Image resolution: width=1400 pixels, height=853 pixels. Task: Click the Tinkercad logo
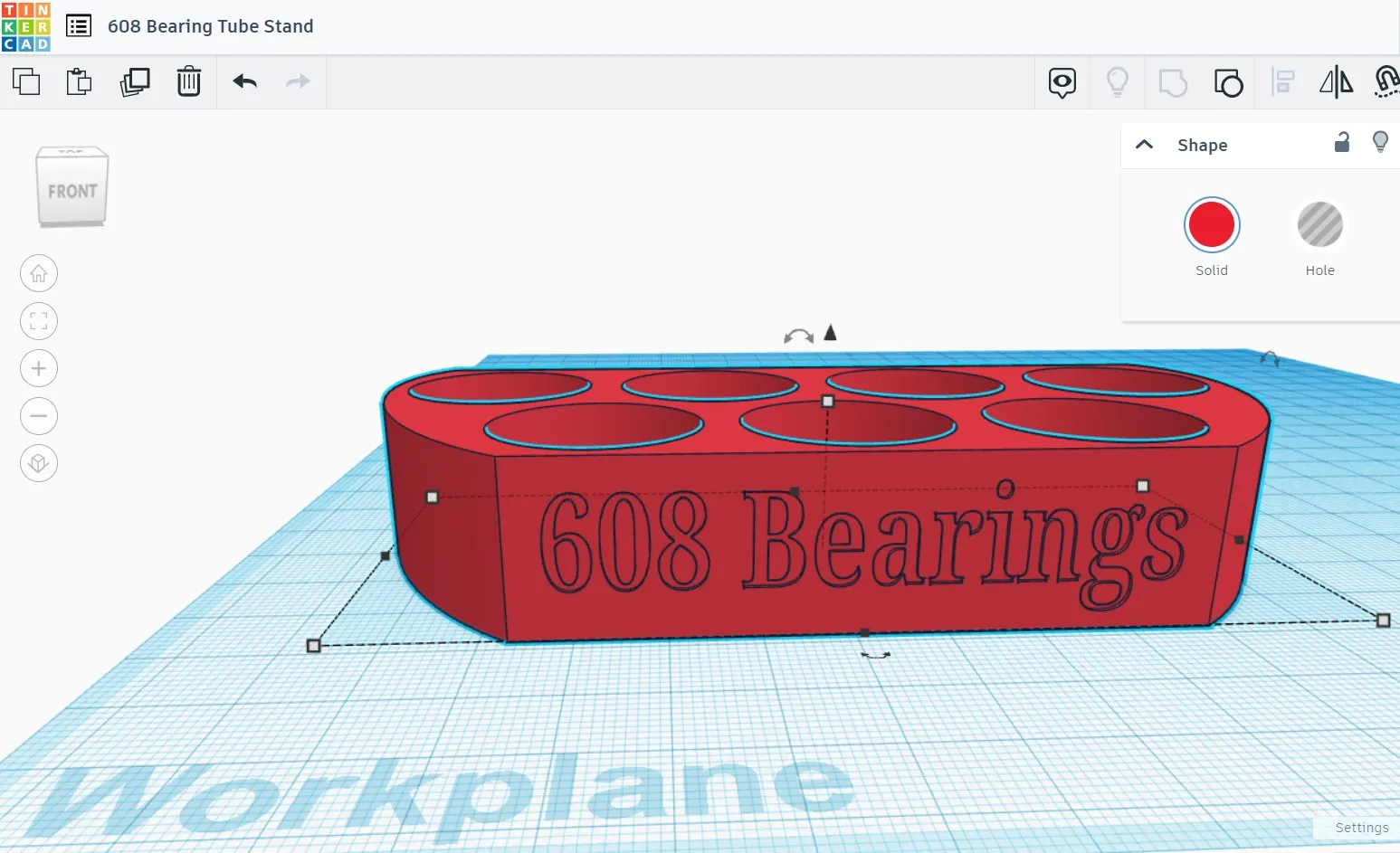(x=26, y=26)
